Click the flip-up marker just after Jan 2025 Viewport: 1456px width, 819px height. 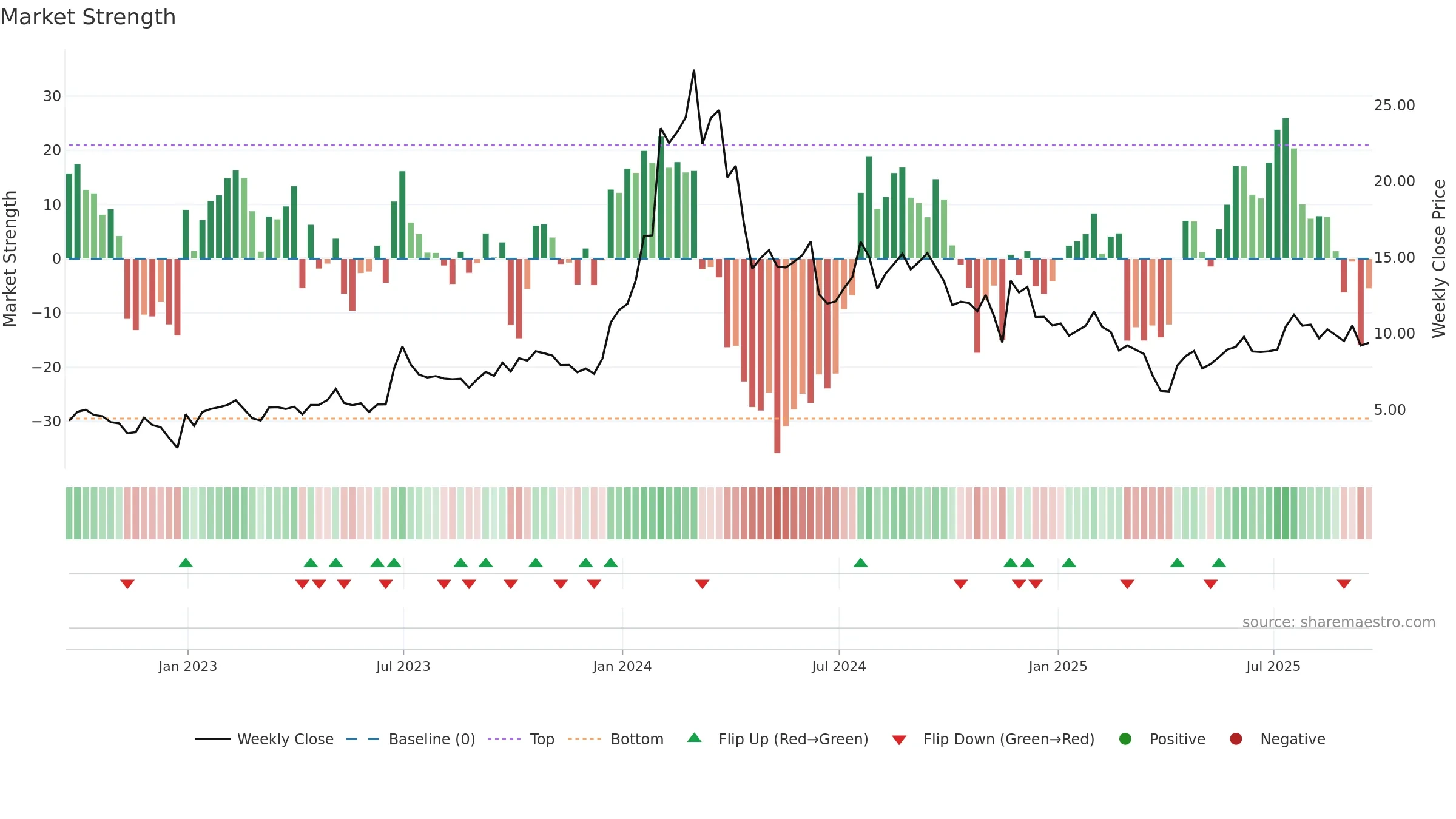coord(1069,562)
